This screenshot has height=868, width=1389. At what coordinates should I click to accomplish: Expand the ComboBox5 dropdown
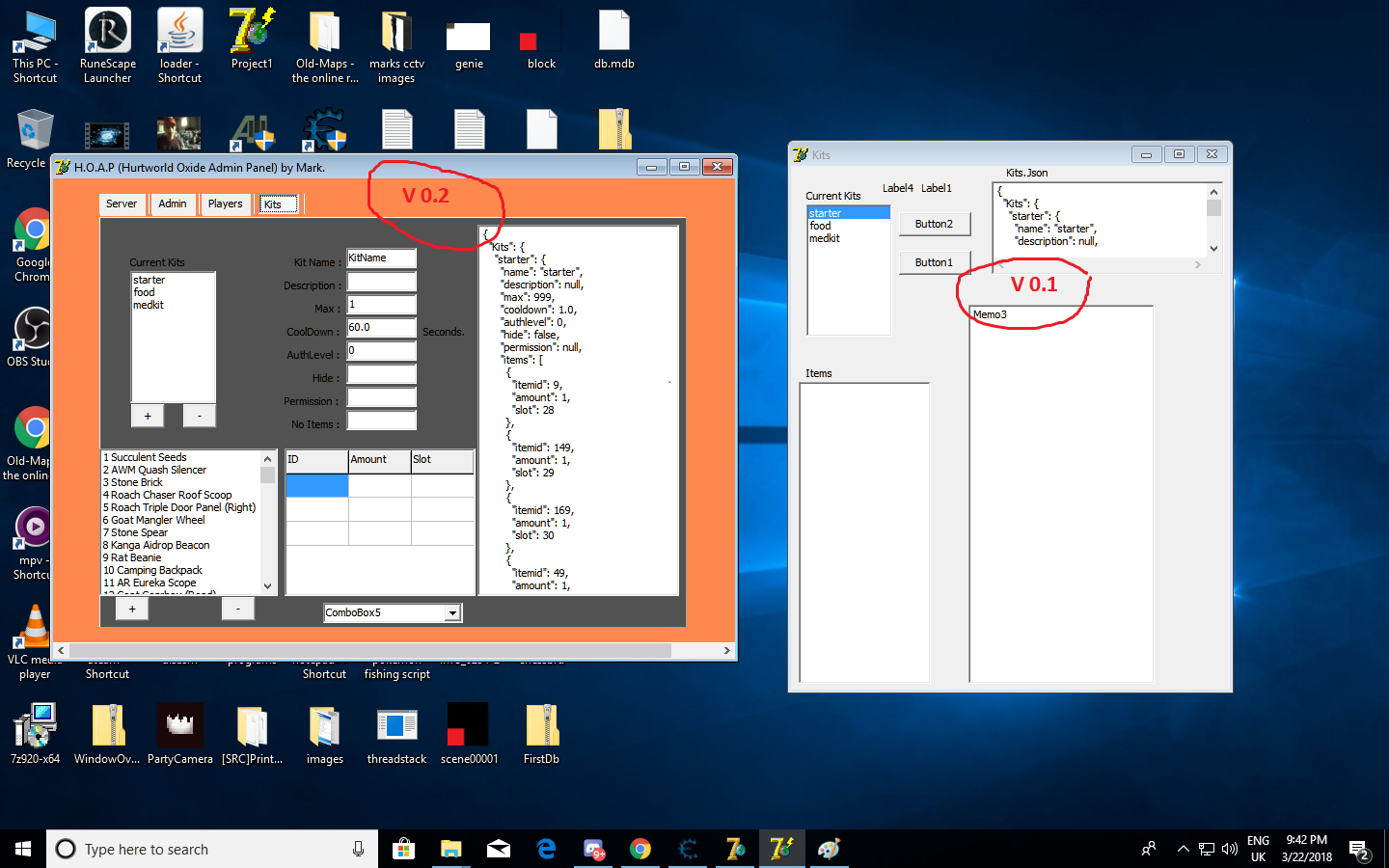(452, 612)
